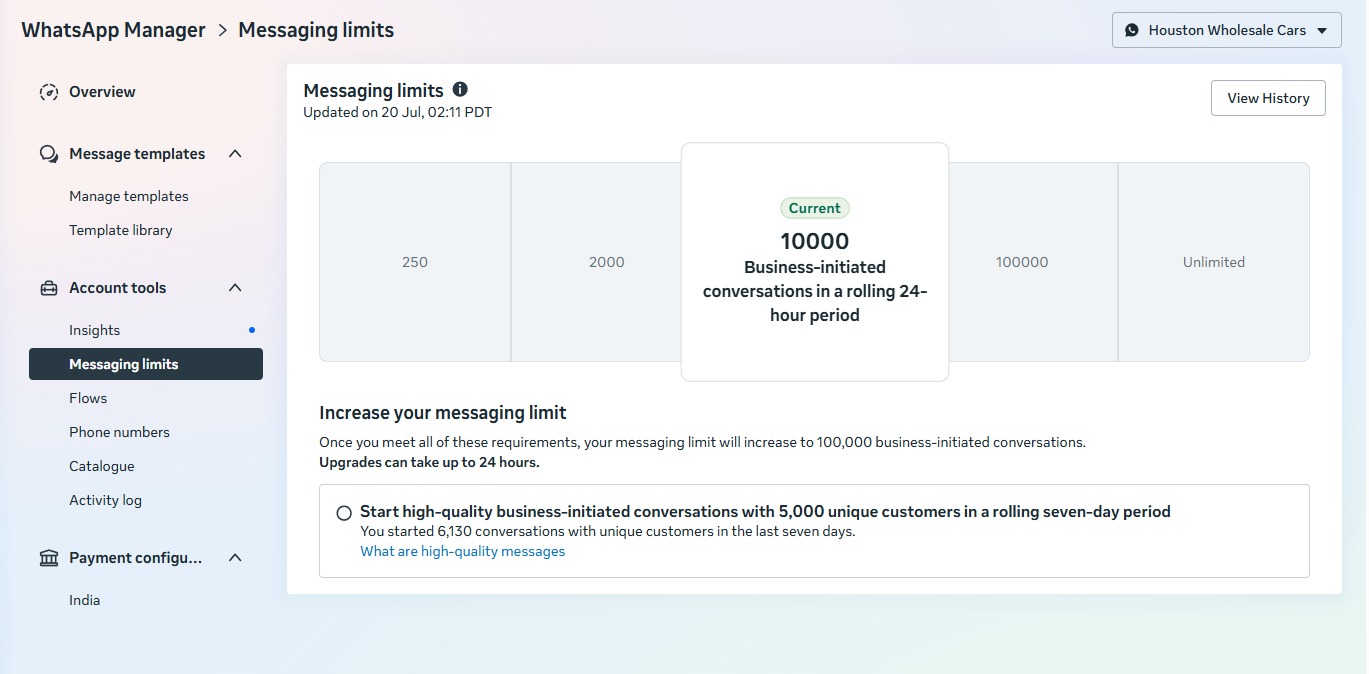Click the Account tools briefcase icon

coord(49,288)
